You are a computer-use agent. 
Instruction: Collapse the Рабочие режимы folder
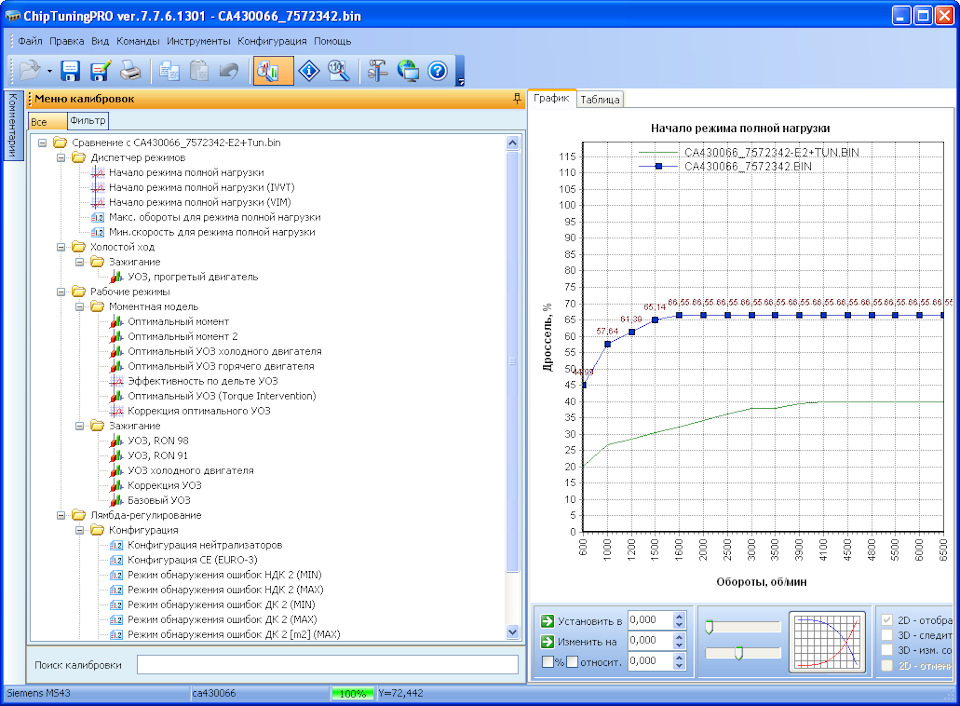61,291
